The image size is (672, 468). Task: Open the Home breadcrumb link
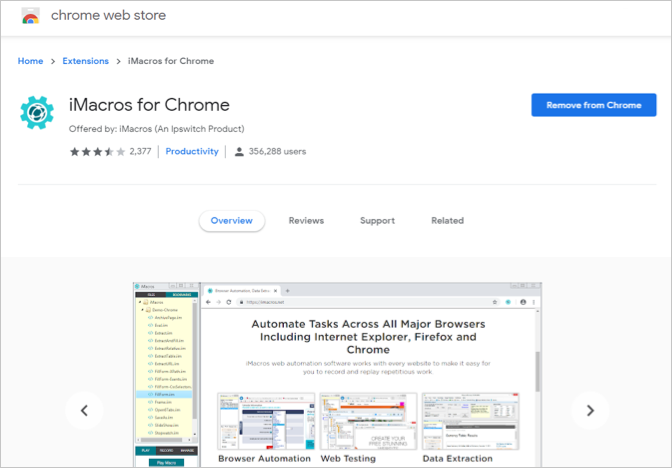tap(30, 61)
